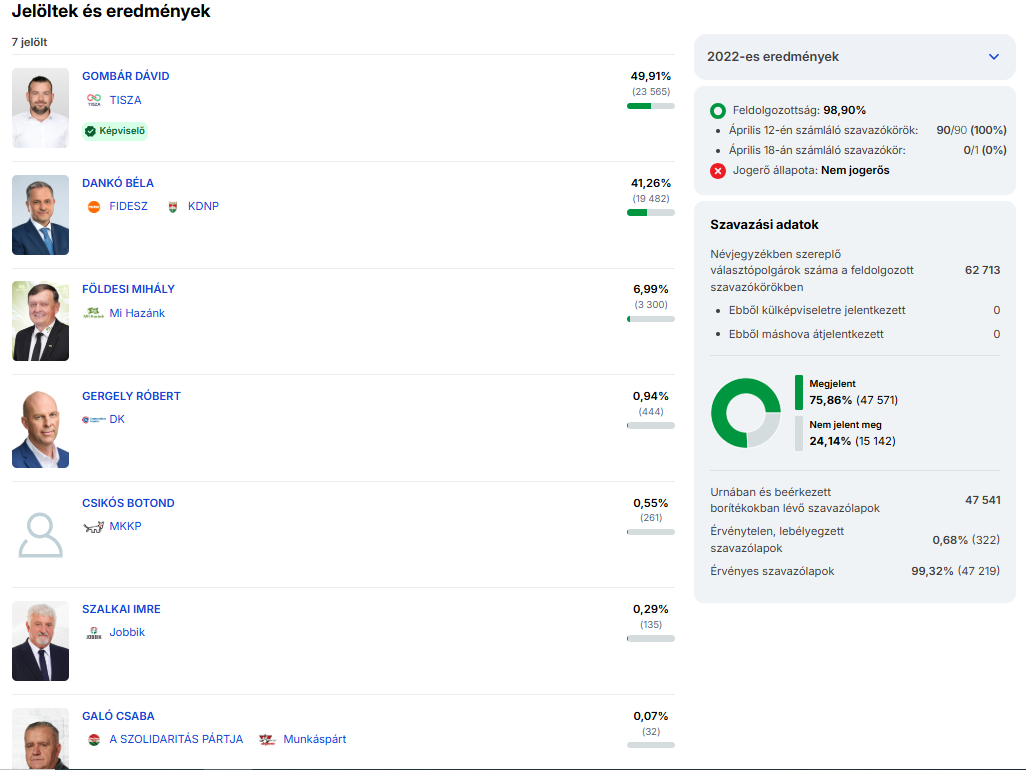Image resolution: width=1026 pixels, height=770 pixels.
Task: Click Földesi Mihály's candidate photo
Action: 41,321
